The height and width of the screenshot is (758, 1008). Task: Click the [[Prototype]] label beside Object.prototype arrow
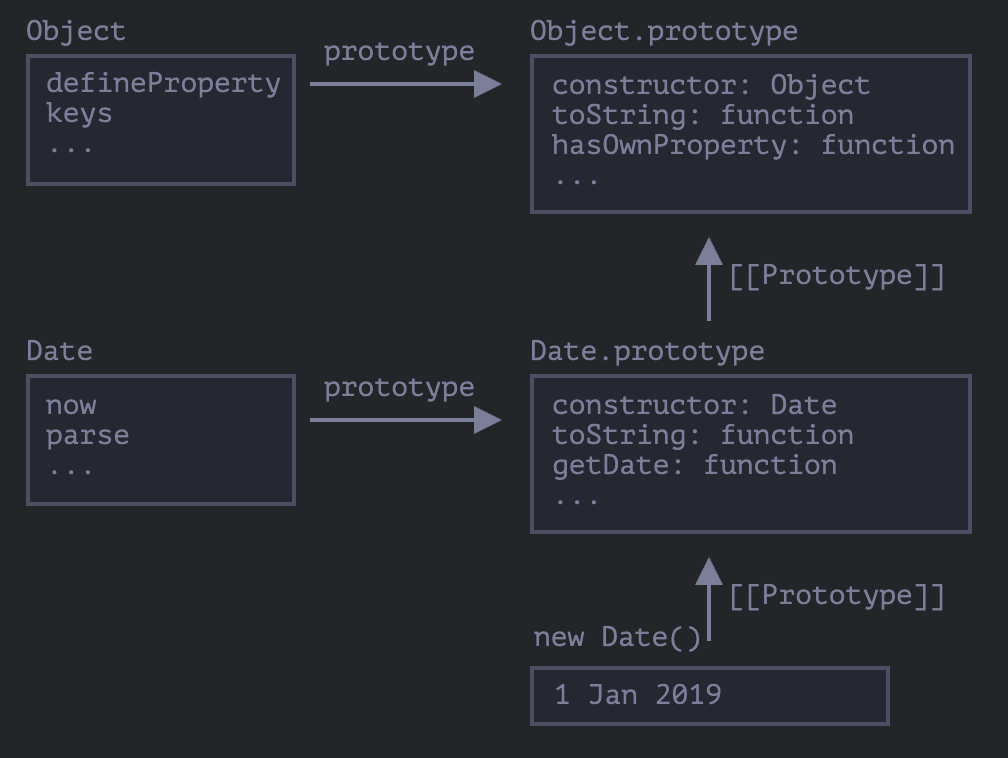[836, 276]
